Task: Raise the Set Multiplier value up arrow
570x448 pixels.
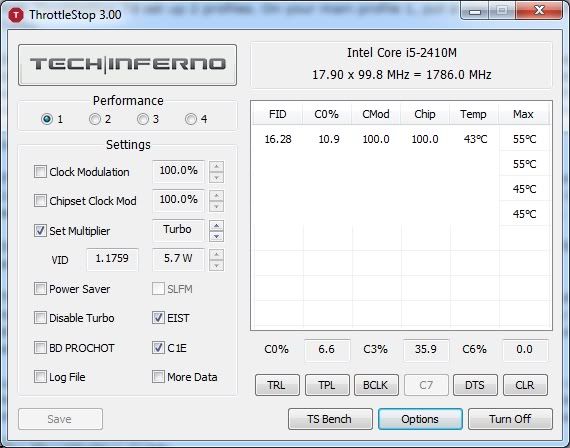Action: pyautogui.click(x=216, y=225)
